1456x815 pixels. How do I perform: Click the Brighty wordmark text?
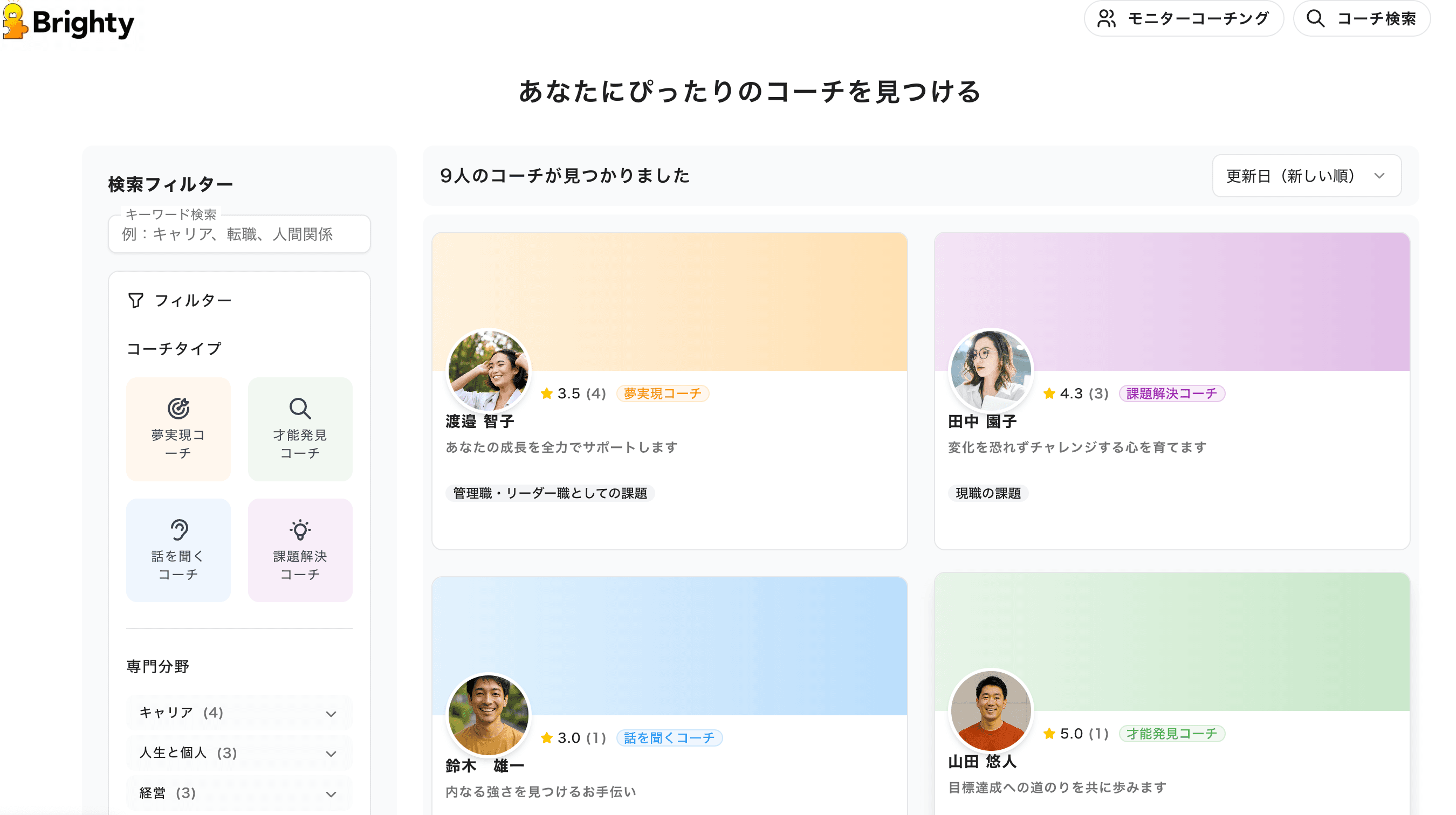pyautogui.click(x=83, y=23)
